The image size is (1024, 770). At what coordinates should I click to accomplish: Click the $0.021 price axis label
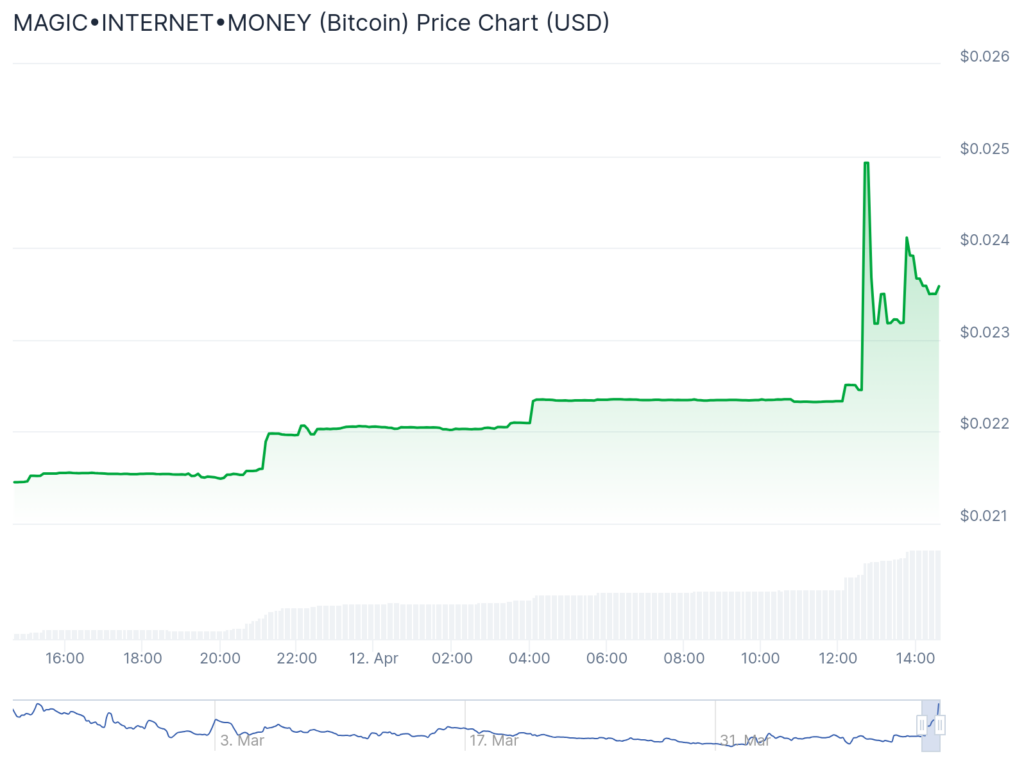pos(984,516)
